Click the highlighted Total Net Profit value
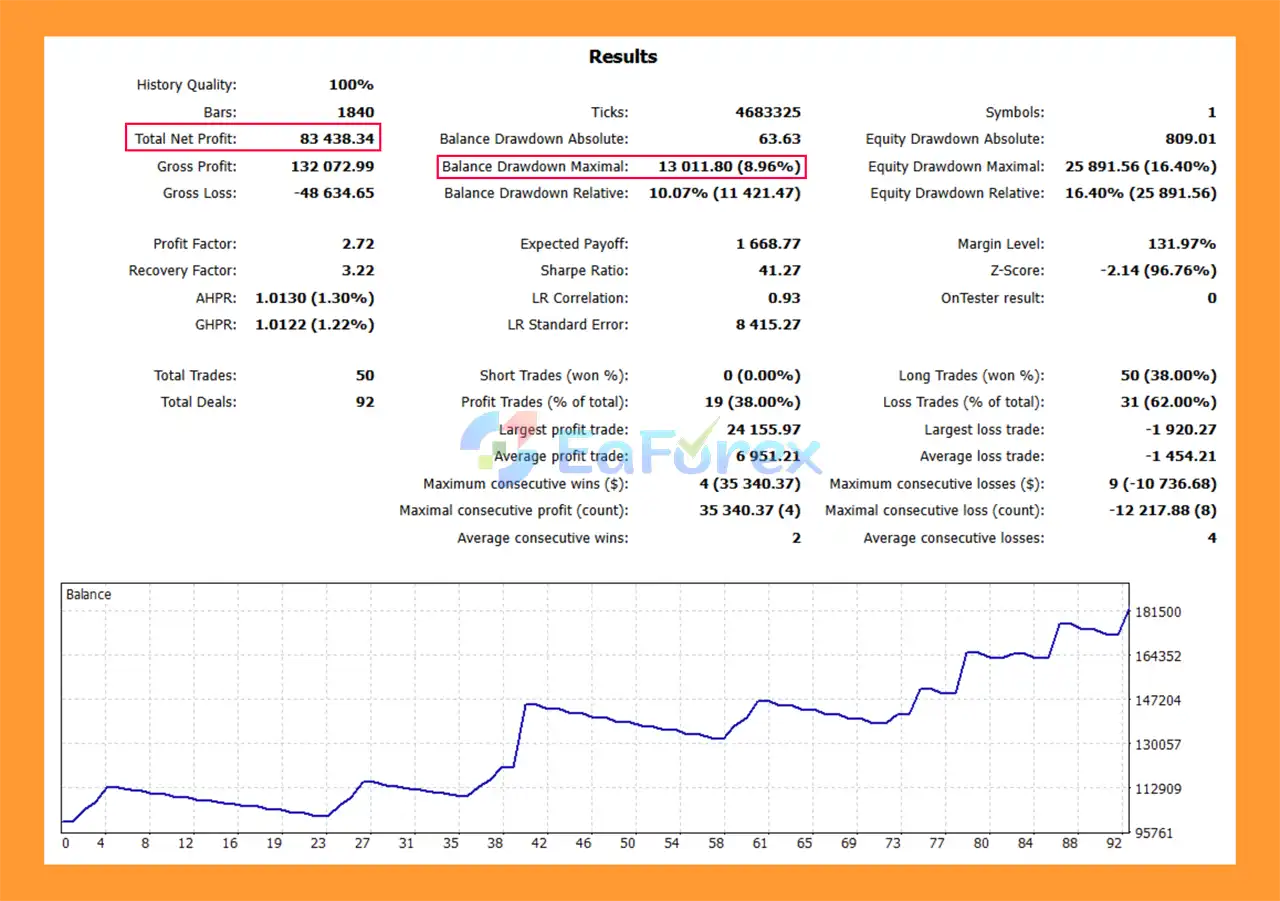The image size is (1280, 901). [336, 139]
